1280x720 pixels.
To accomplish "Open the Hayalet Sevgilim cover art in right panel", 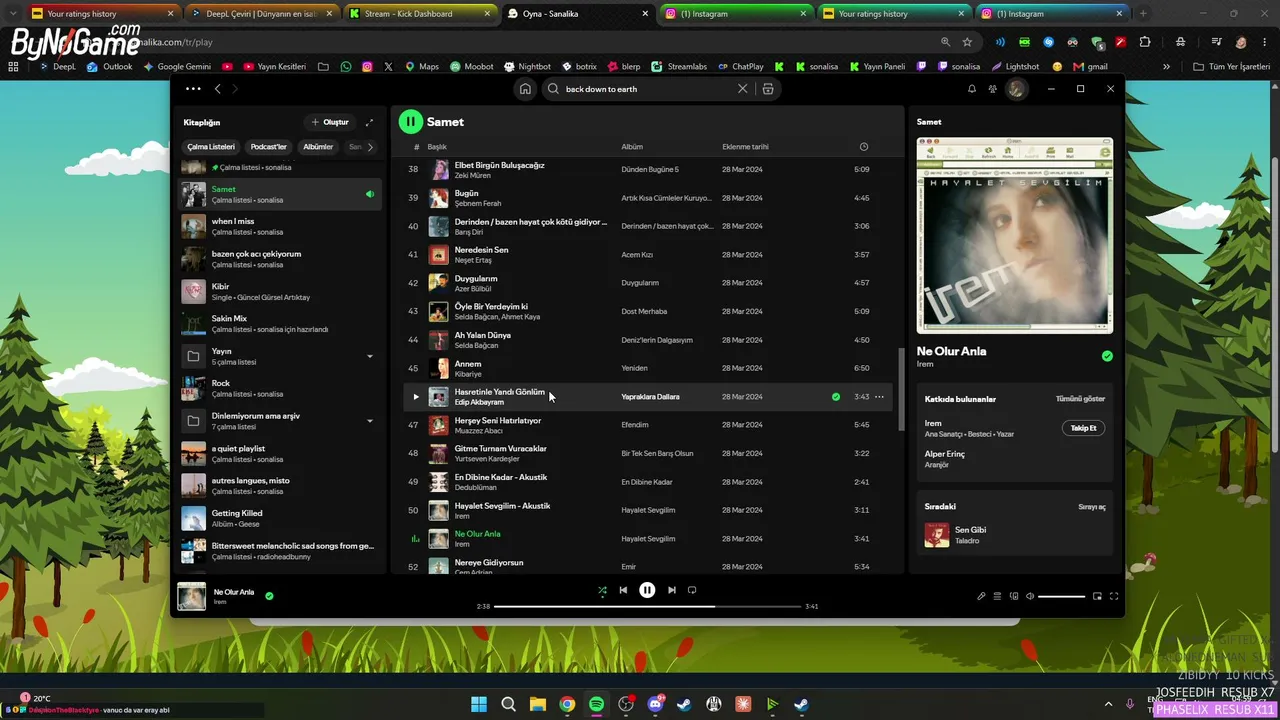I will click(1015, 236).
